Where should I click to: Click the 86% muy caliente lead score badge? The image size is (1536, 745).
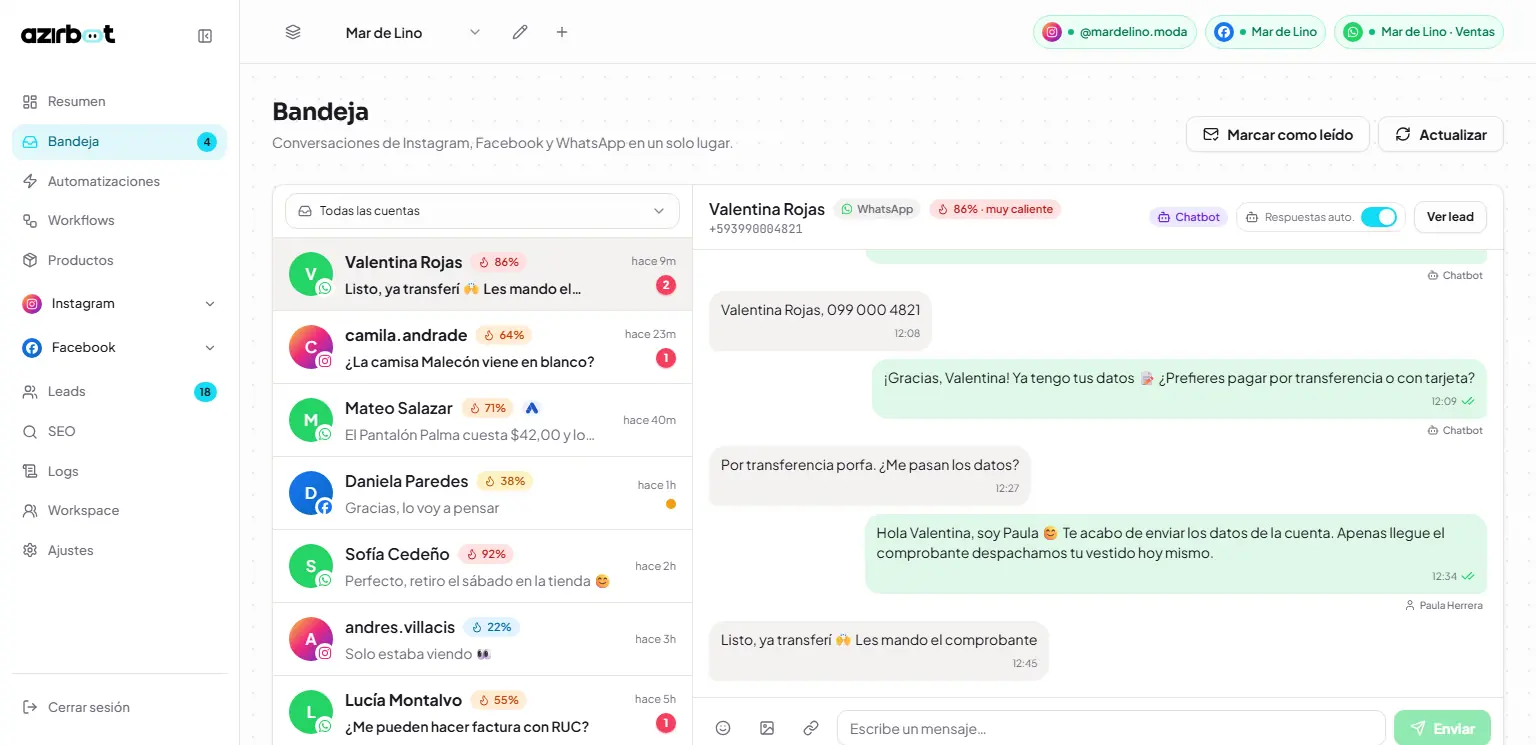click(x=995, y=209)
